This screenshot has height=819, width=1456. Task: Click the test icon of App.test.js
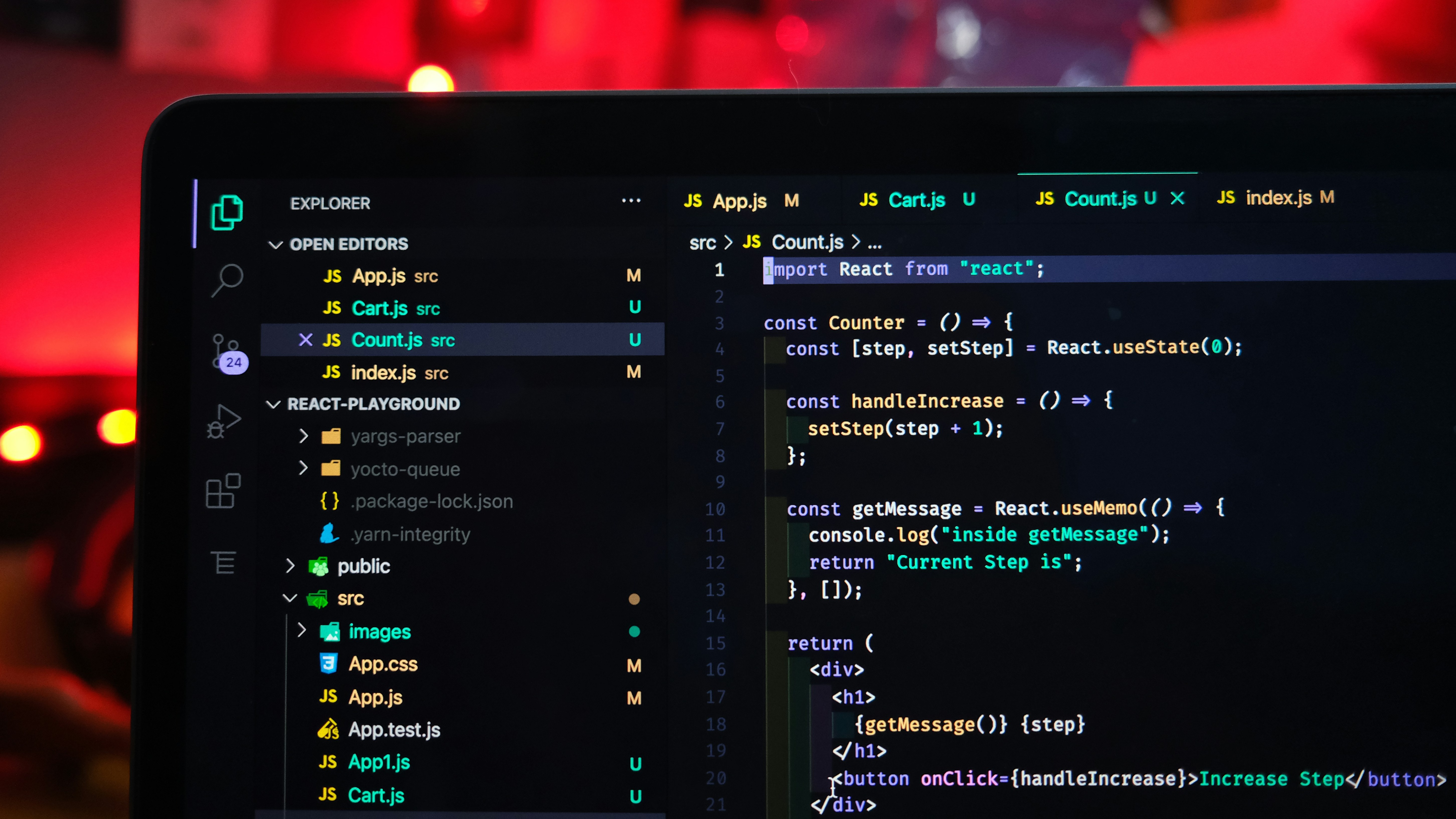(x=328, y=730)
